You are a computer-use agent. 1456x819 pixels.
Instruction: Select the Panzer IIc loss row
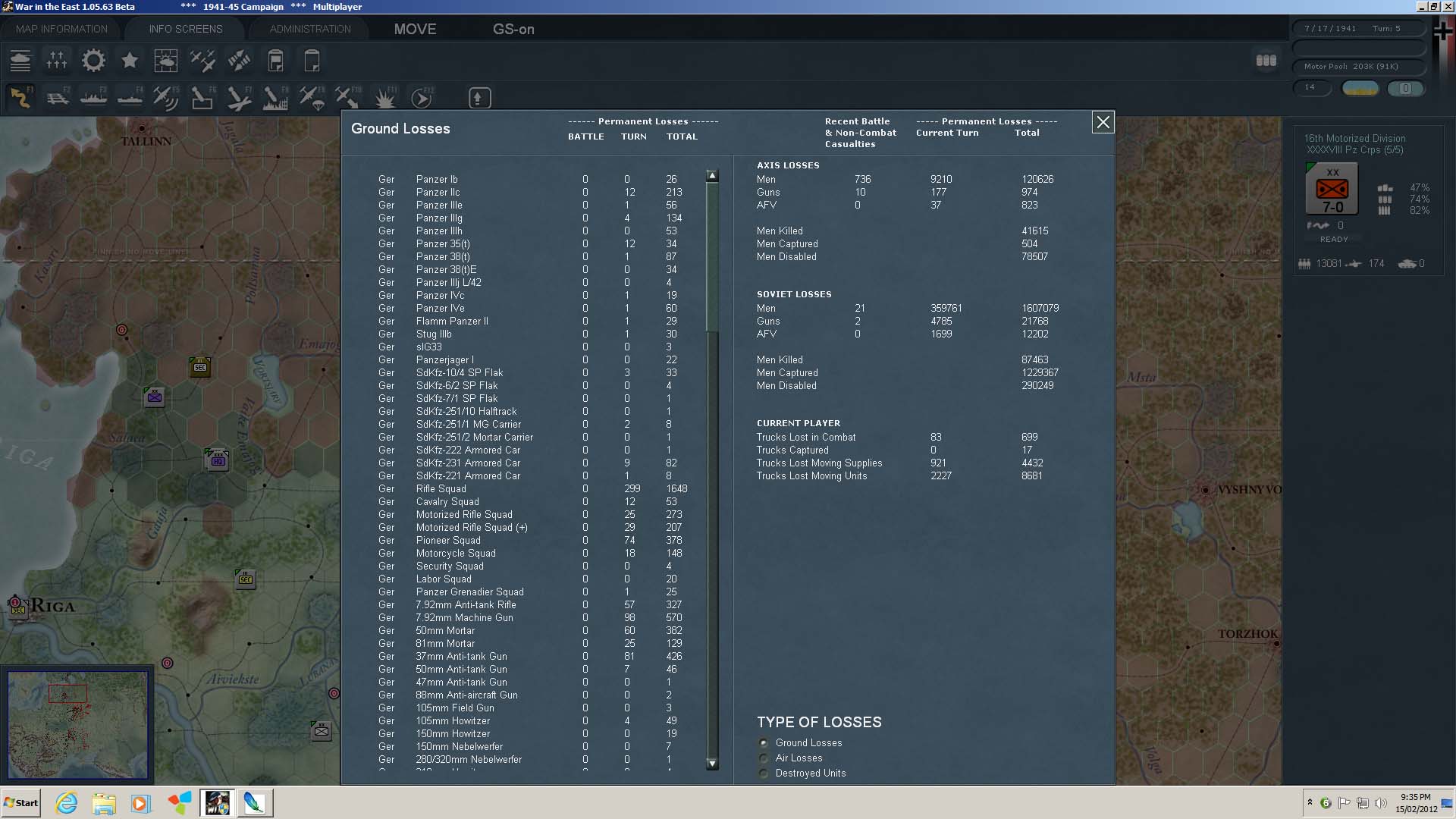tap(531, 193)
